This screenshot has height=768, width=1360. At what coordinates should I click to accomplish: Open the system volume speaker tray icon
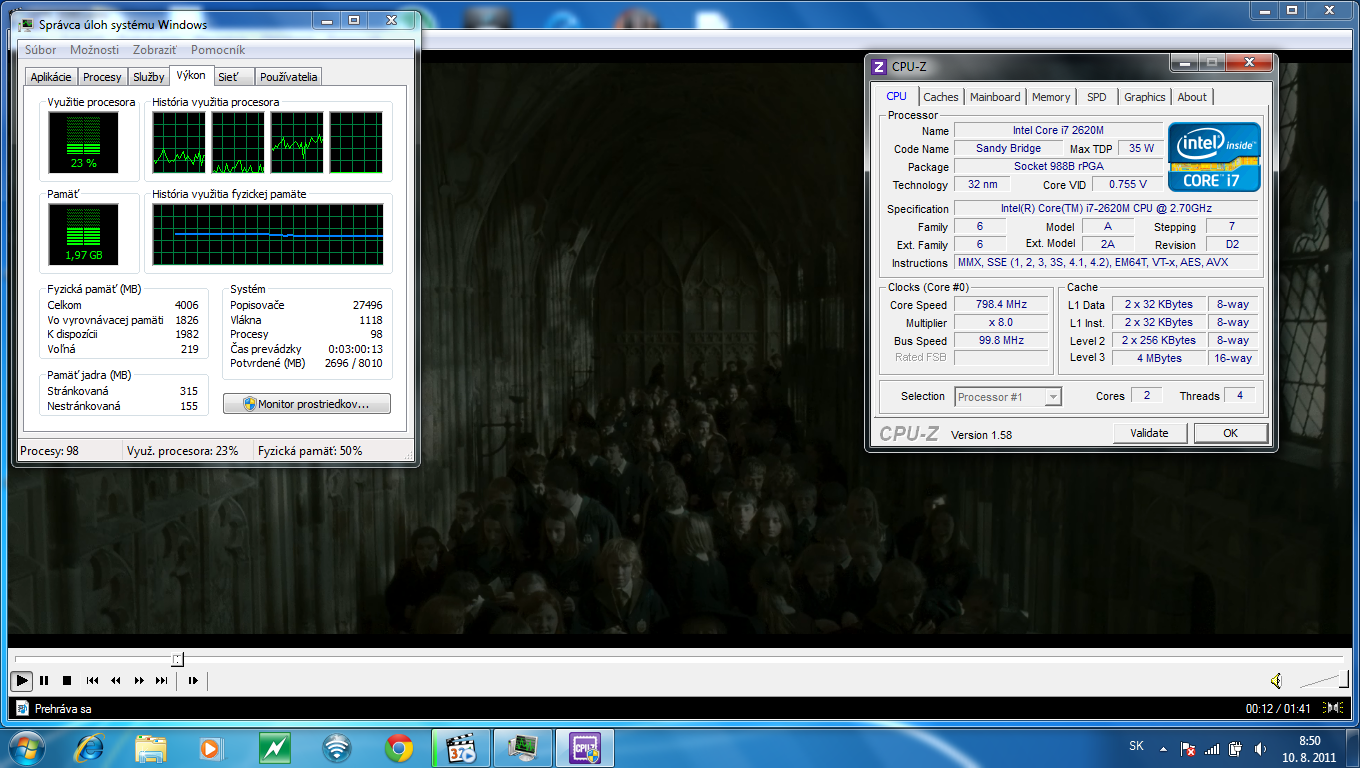(1260, 748)
